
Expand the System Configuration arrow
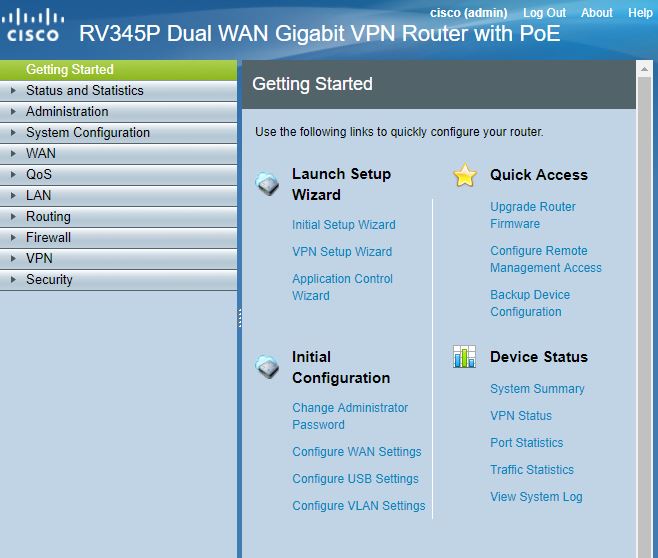(13, 132)
